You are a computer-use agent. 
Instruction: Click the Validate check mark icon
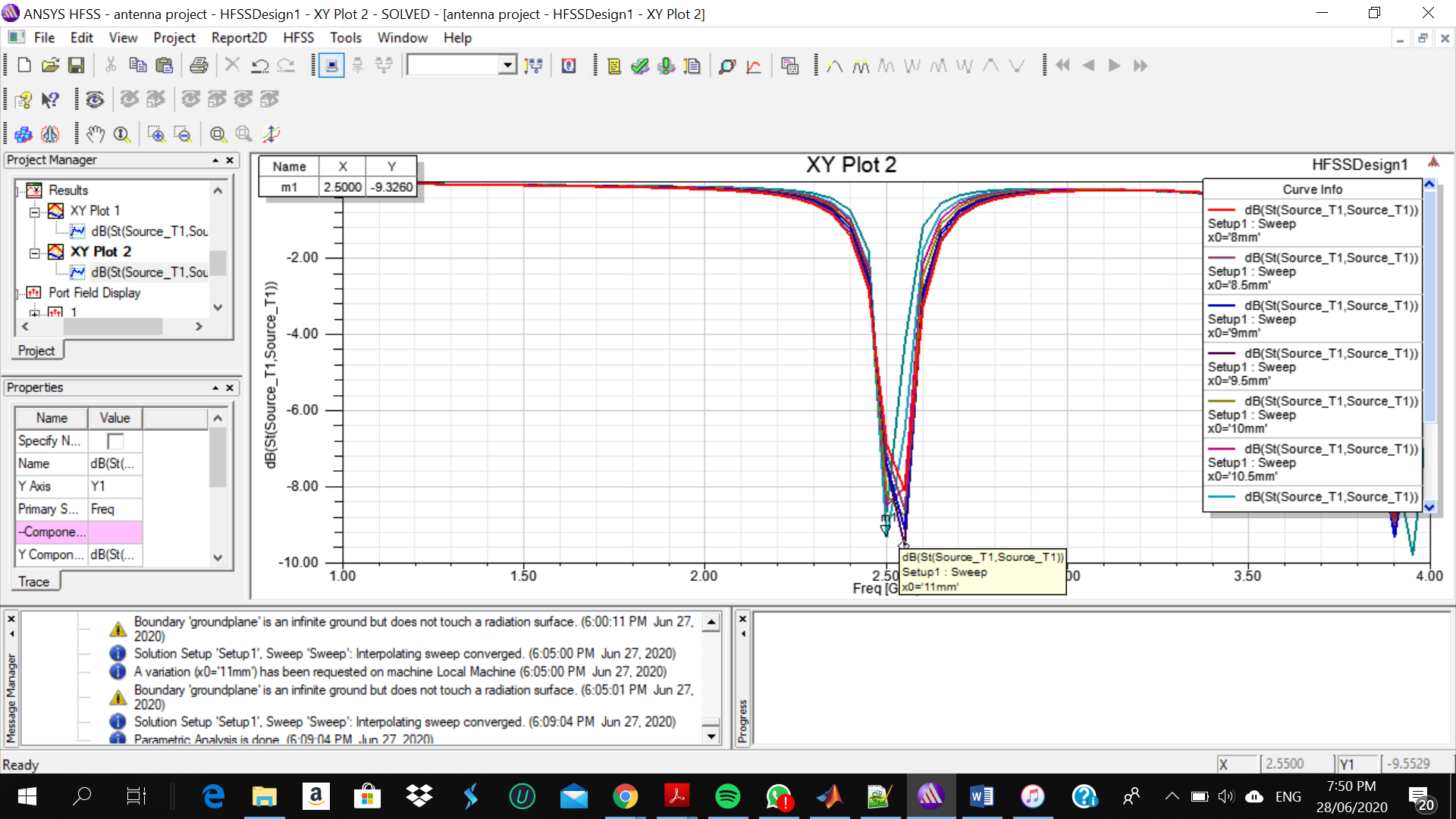[x=640, y=66]
